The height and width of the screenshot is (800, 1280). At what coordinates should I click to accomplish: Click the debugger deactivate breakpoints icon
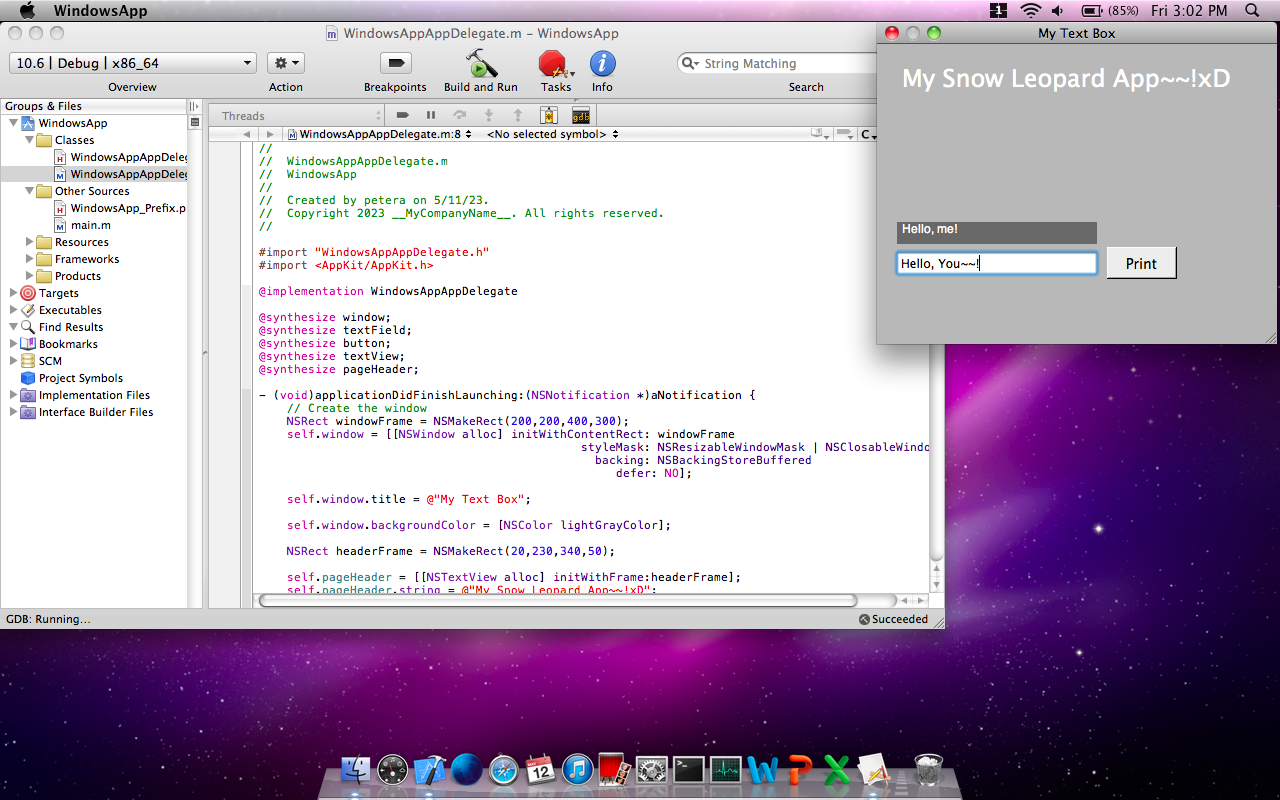402,115
